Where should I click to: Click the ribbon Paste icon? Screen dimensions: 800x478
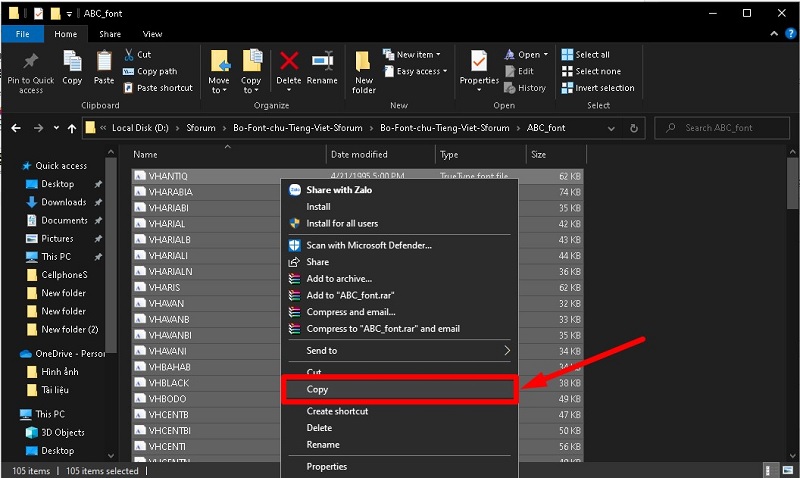(x=104, y=61)
